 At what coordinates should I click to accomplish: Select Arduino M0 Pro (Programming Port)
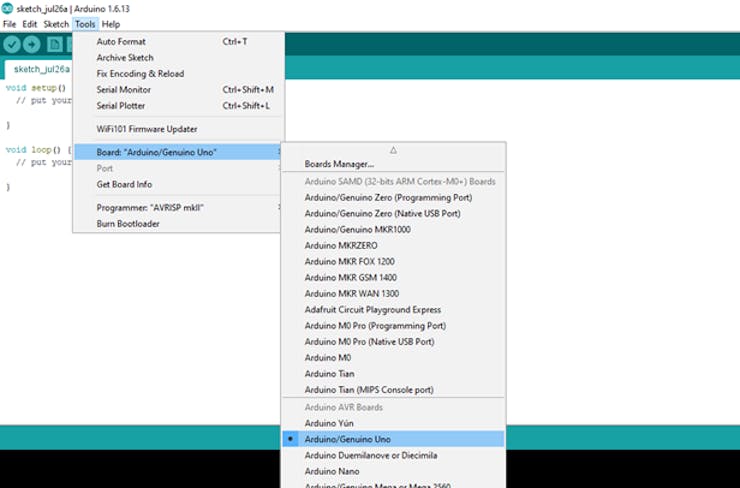(x=393, y=326)
